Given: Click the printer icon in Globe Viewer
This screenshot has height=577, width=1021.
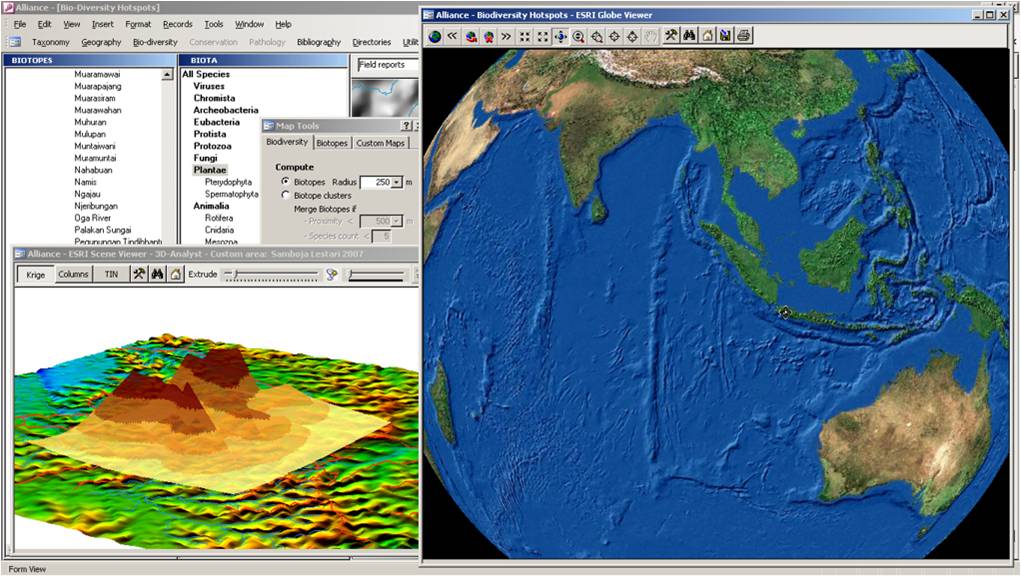Looking at the screenshot, I should [x=744, y=36].
